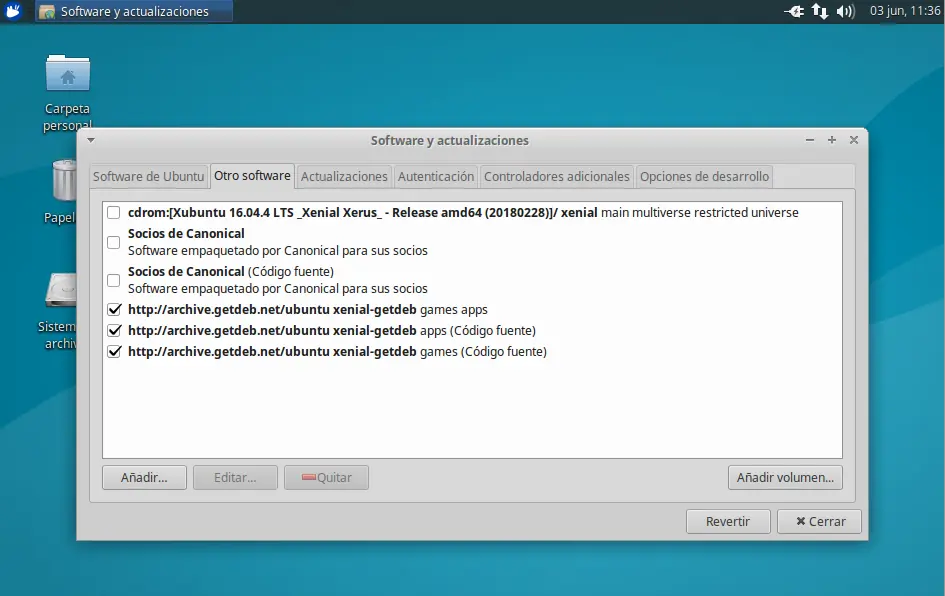The image size is (945, 596).
Task: Go to Opciones de desarrollo tab
Action: (x=704, y=177)
